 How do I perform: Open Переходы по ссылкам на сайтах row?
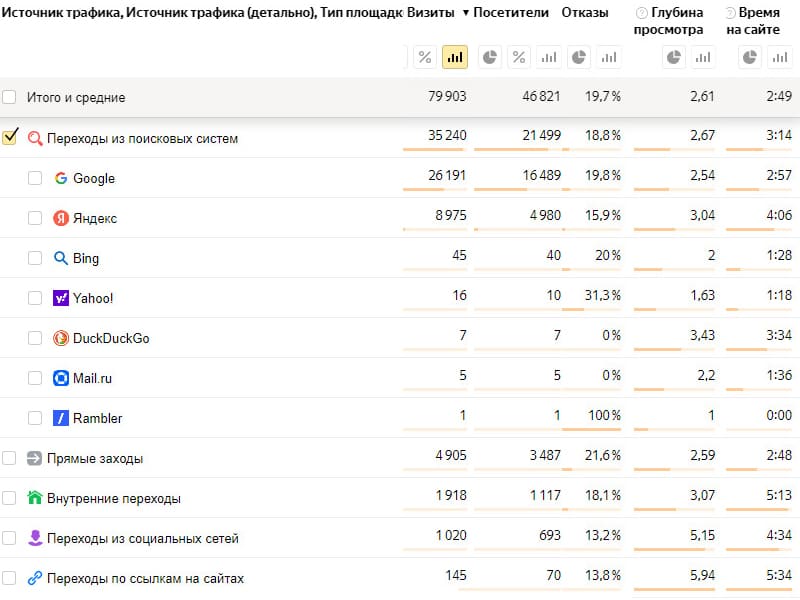145,578
